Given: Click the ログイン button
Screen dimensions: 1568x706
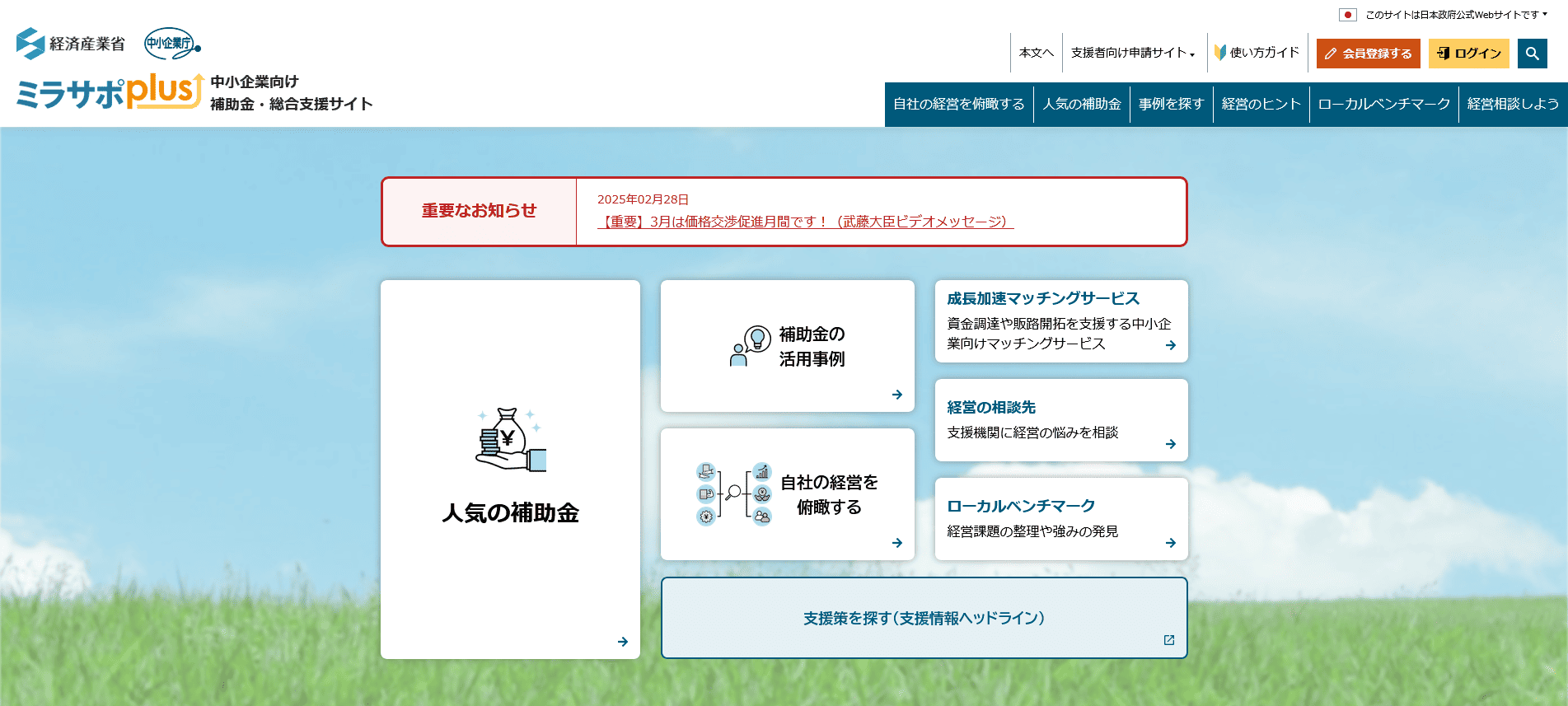Looking at the screenshot, I should pyautogui.click(x=1468, y=54).
